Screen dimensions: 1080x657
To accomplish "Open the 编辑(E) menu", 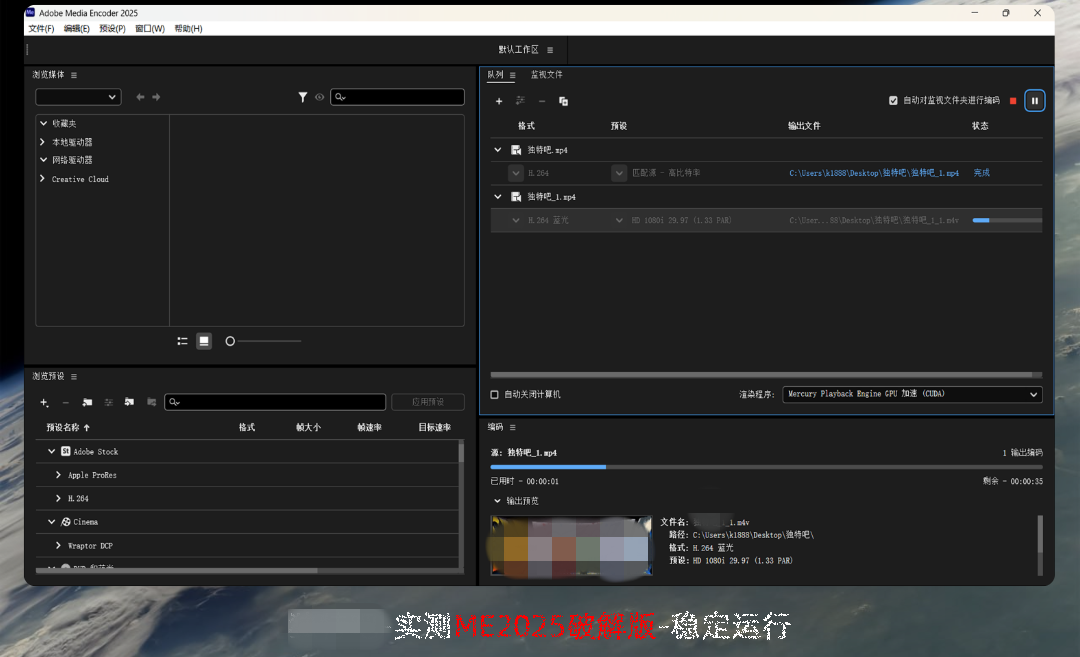I will point(76,28).
